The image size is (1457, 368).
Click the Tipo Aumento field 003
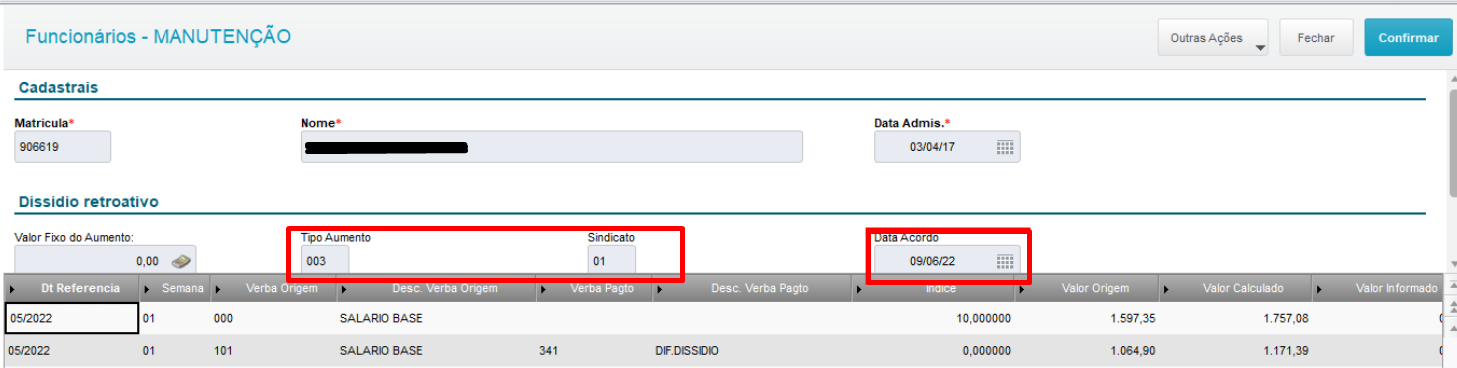point(325,261)
